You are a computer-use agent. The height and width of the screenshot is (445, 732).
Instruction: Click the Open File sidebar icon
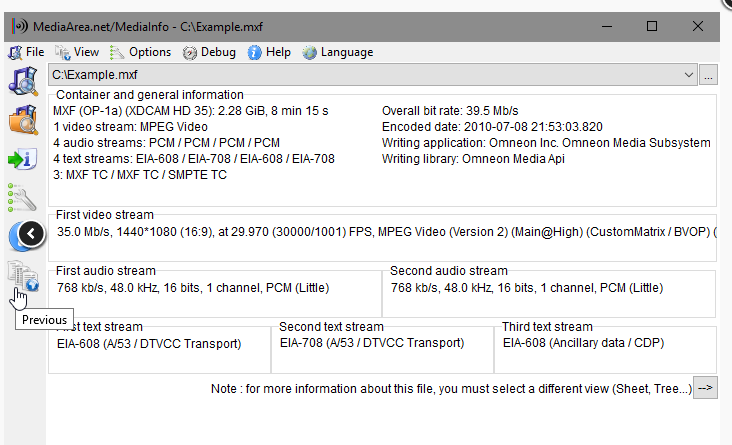pyautogui.click(x=22, y=82)
